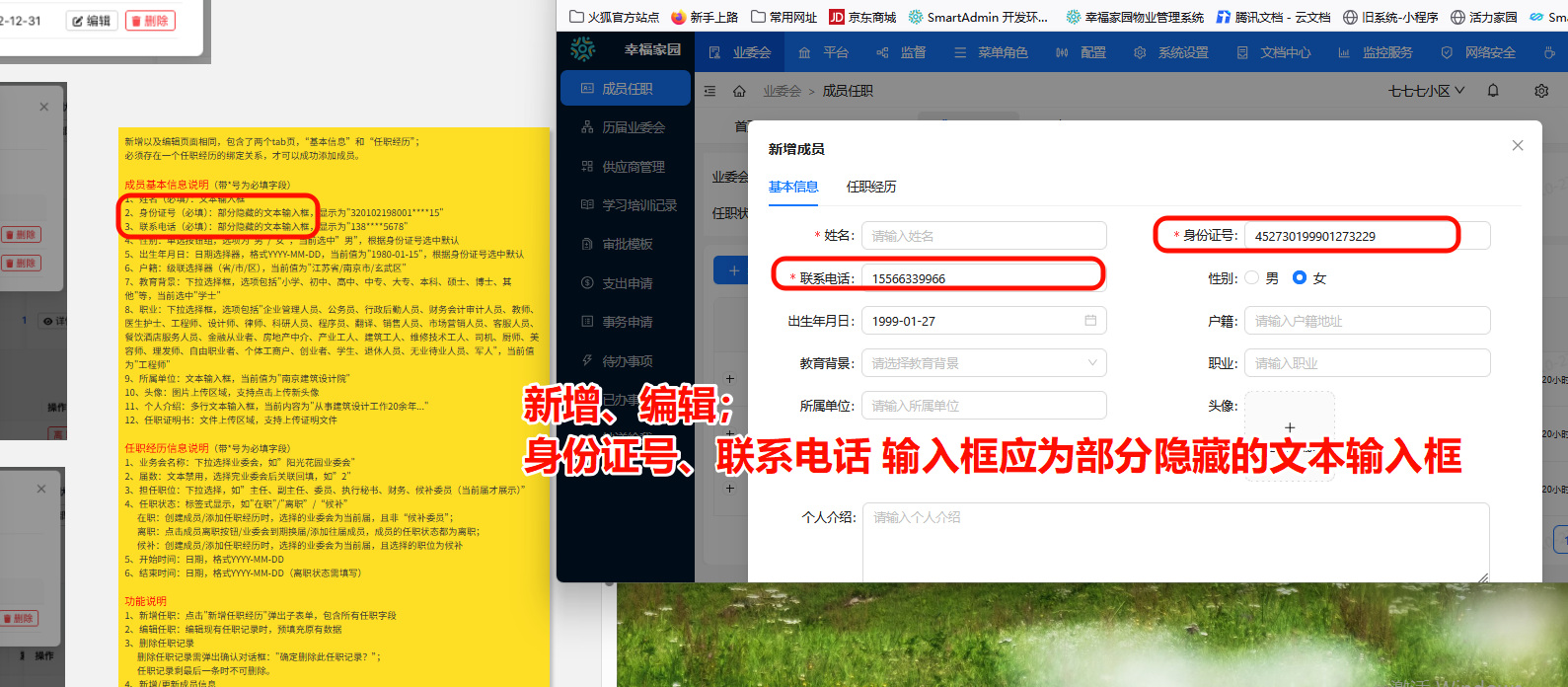The height and width of the screenshot is (687, 1568).
Task: Click the 京东商城 bookmark
Action: coord(862,17)
